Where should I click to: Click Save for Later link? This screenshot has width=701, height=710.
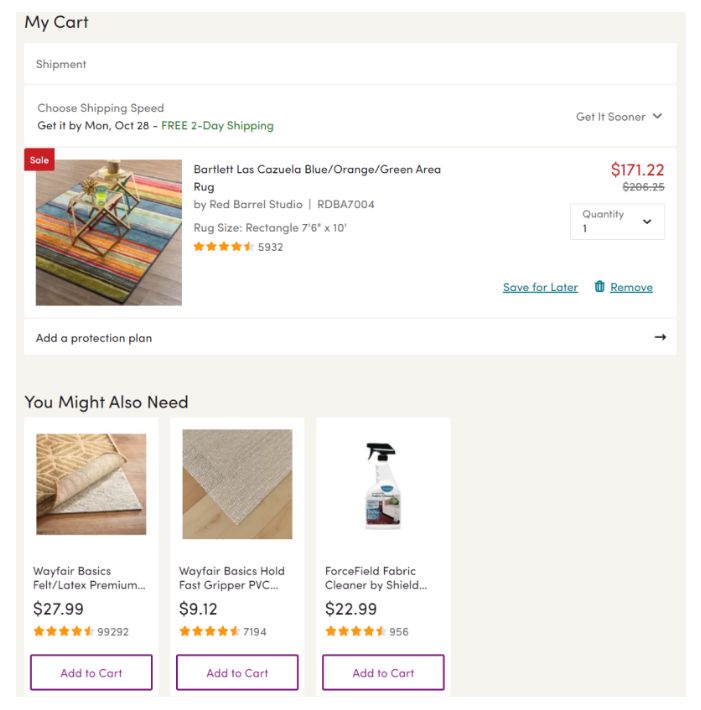point(540,288)
